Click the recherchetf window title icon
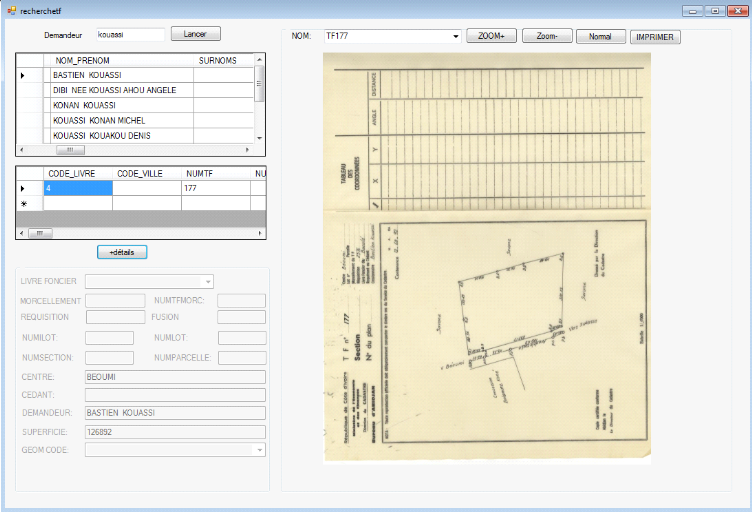Image resolution: width=752 pixels, height=512 pixels. [x=10, y=10]
